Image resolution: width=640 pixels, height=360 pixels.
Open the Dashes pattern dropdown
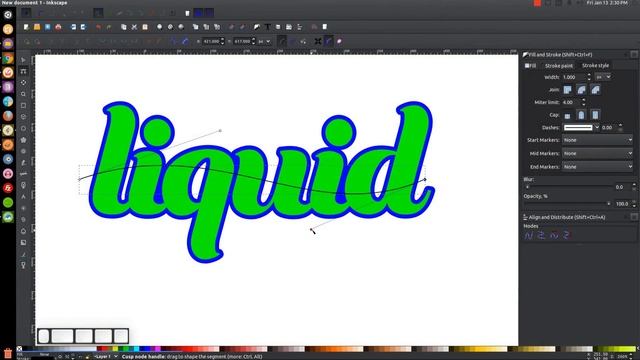pyautogui.click(x=581, y=127)
